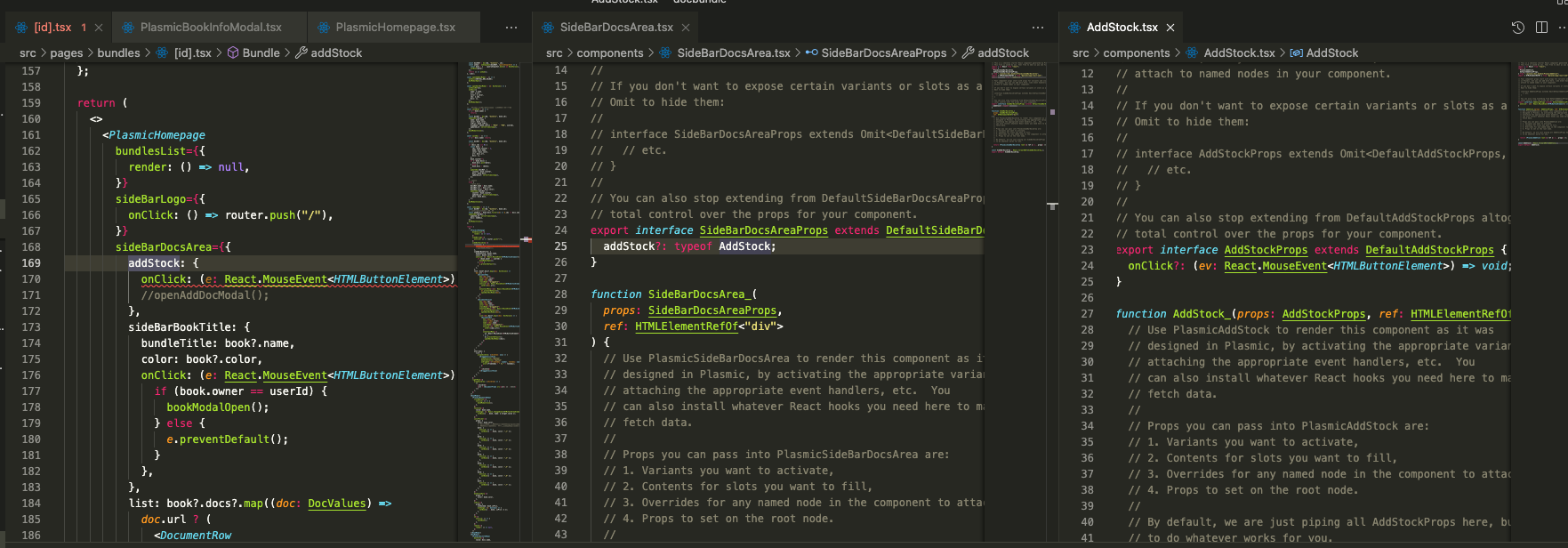Click the DocValues type link on line 184

coord(336,504)
